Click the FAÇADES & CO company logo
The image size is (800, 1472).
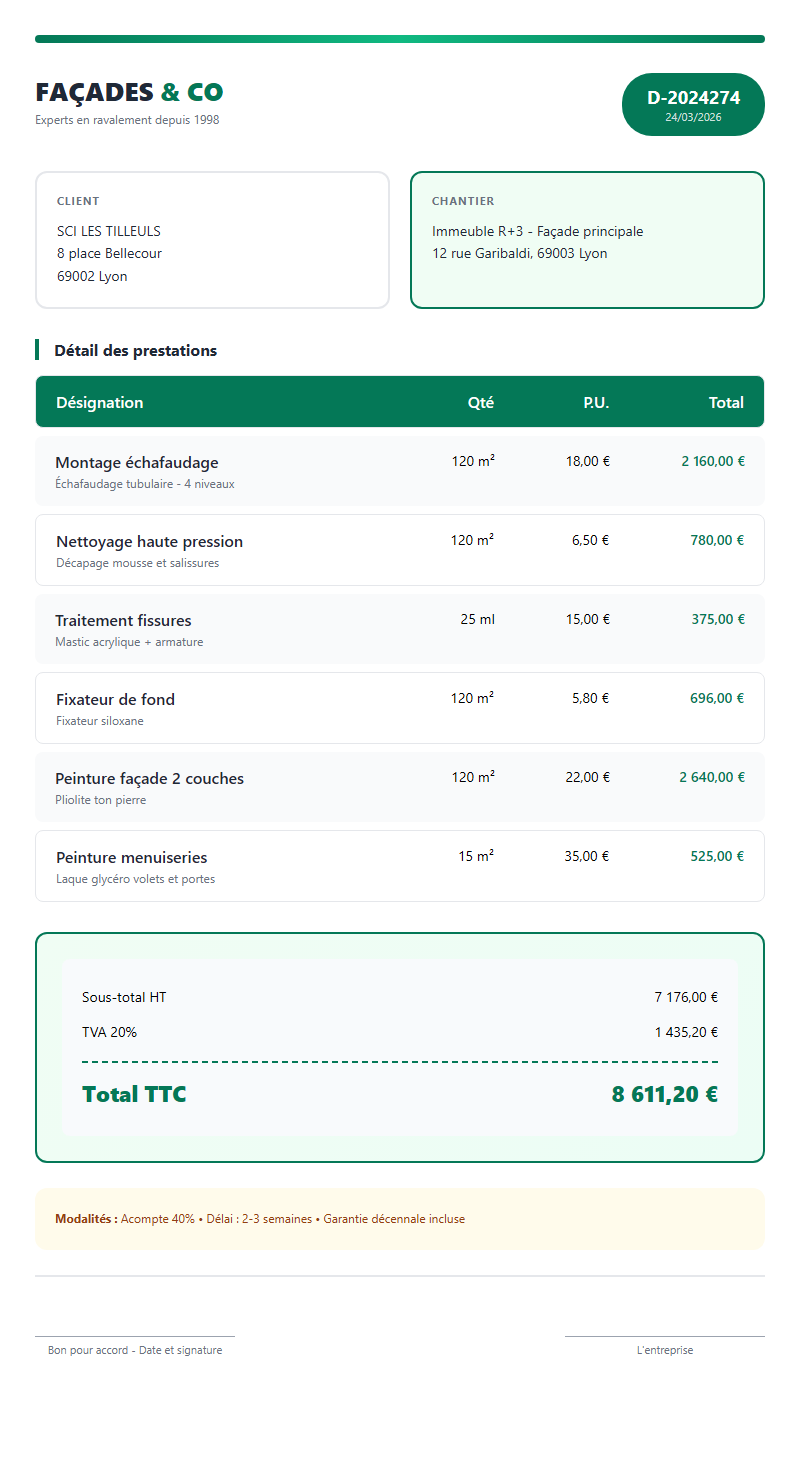129,93
